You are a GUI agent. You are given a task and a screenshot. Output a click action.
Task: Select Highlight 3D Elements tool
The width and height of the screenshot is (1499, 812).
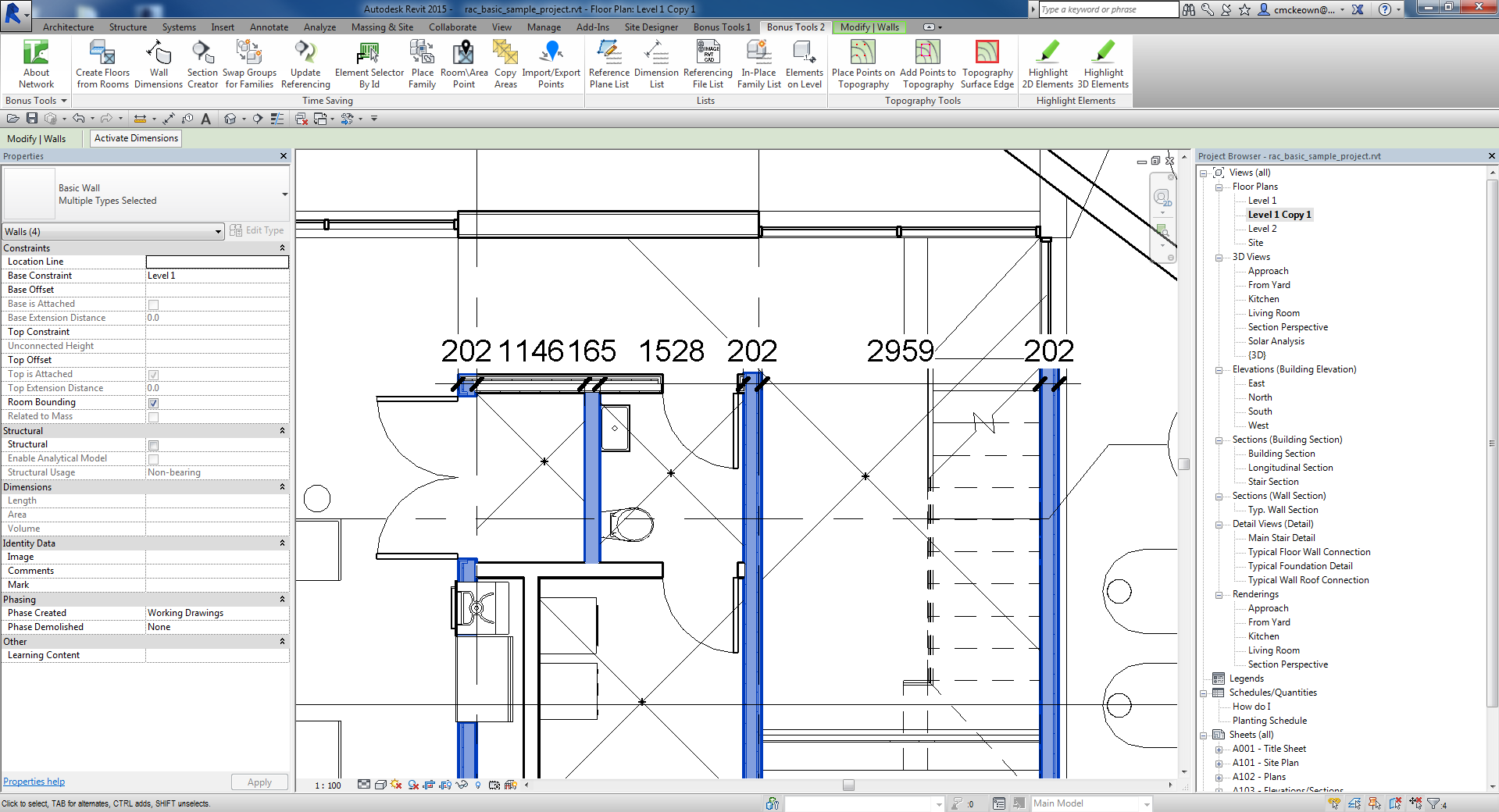click(x=1102, y=64)
